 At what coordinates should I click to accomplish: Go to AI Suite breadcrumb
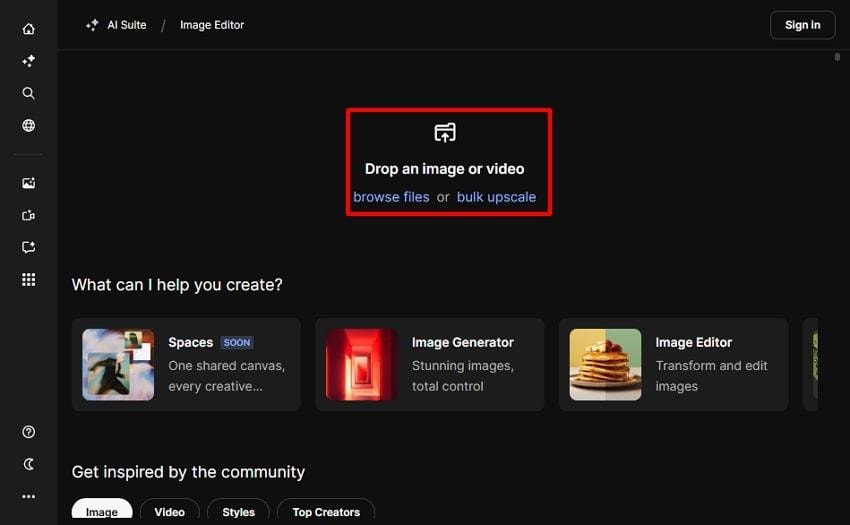127,25
